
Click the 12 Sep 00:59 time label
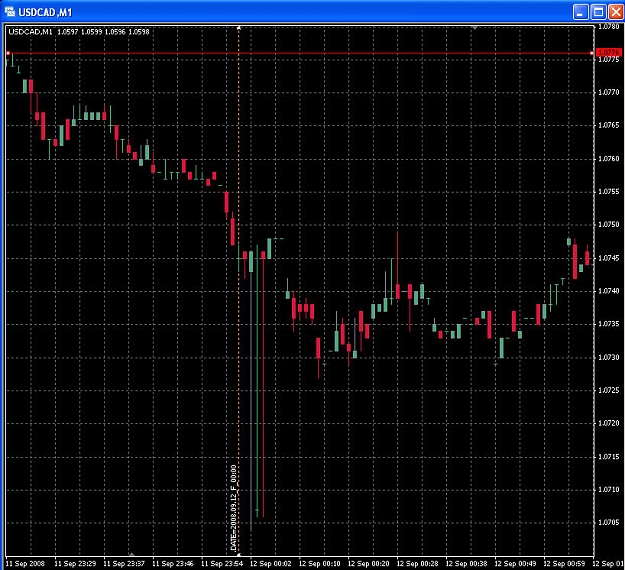[x=564, y=564]
